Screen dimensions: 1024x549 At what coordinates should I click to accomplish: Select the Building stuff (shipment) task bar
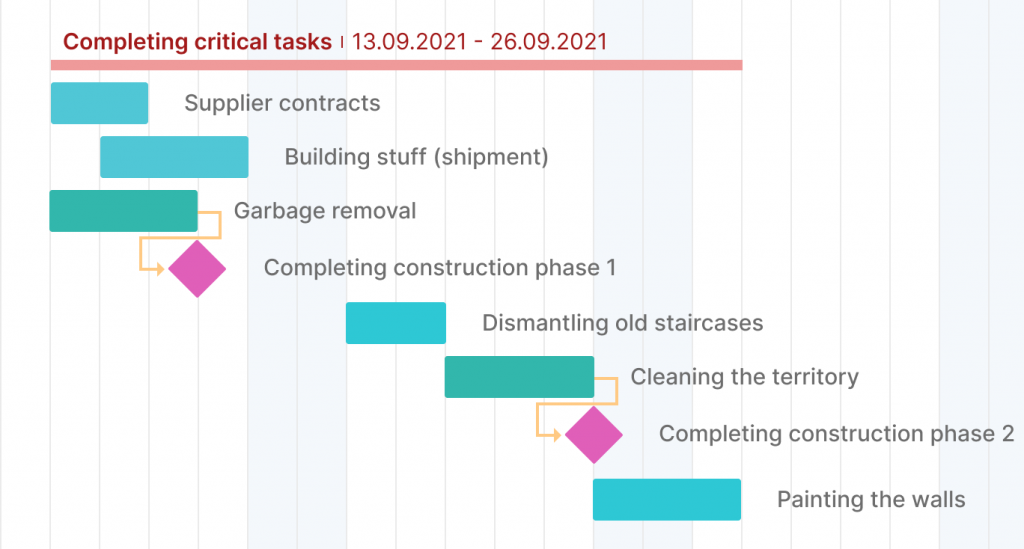[x=174, y=157]
